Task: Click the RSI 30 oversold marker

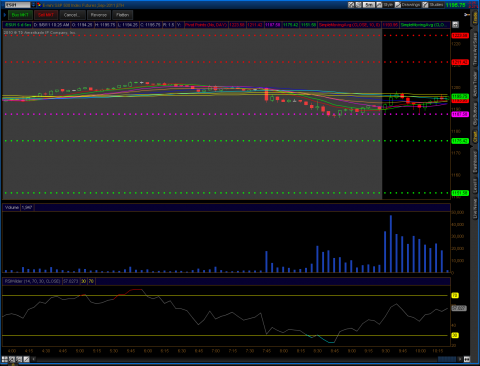Action: point(455,335)
